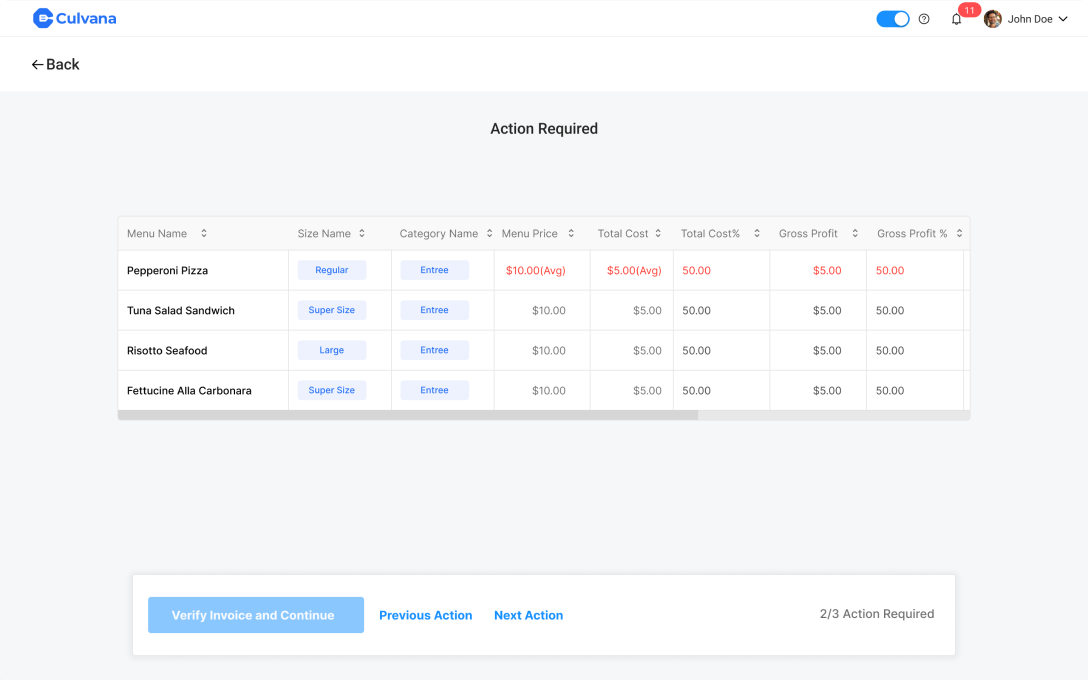Go back using the Back link

tap(55, 64)
